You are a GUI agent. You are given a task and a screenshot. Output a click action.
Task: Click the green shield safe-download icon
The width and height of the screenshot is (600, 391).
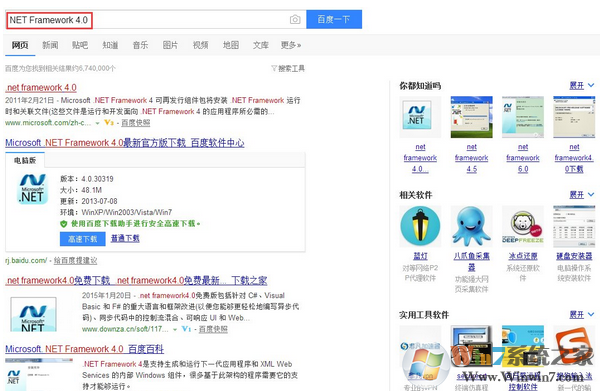[x=64, y=224]
